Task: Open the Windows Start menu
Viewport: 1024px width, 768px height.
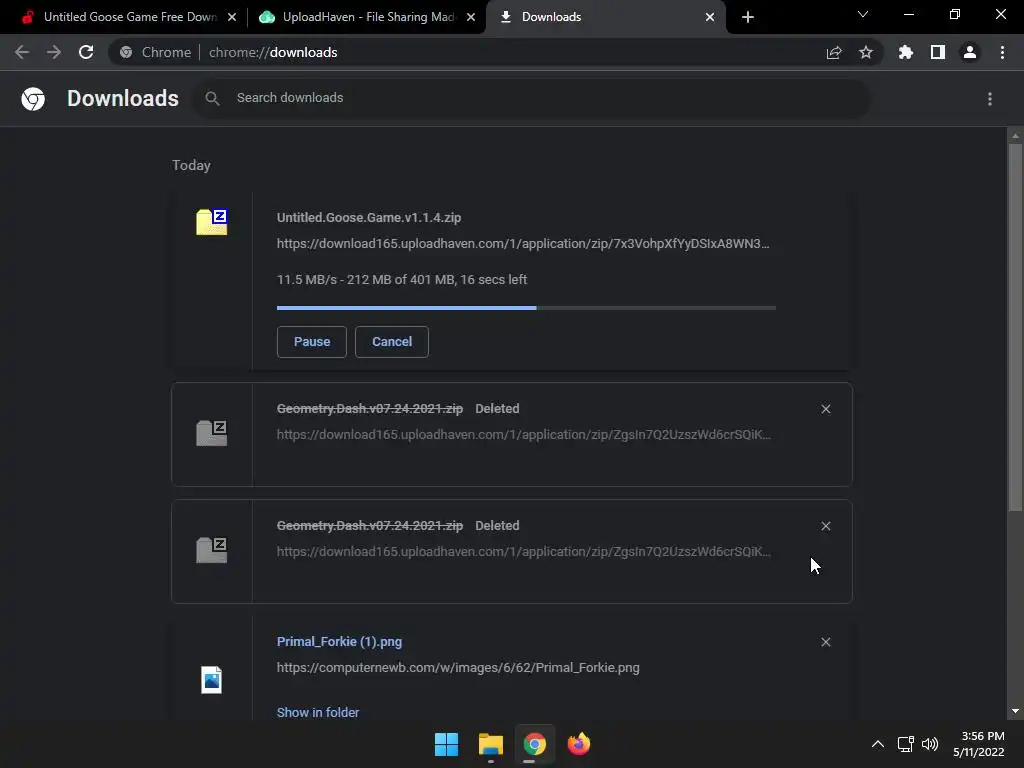Action: (447, 744)
